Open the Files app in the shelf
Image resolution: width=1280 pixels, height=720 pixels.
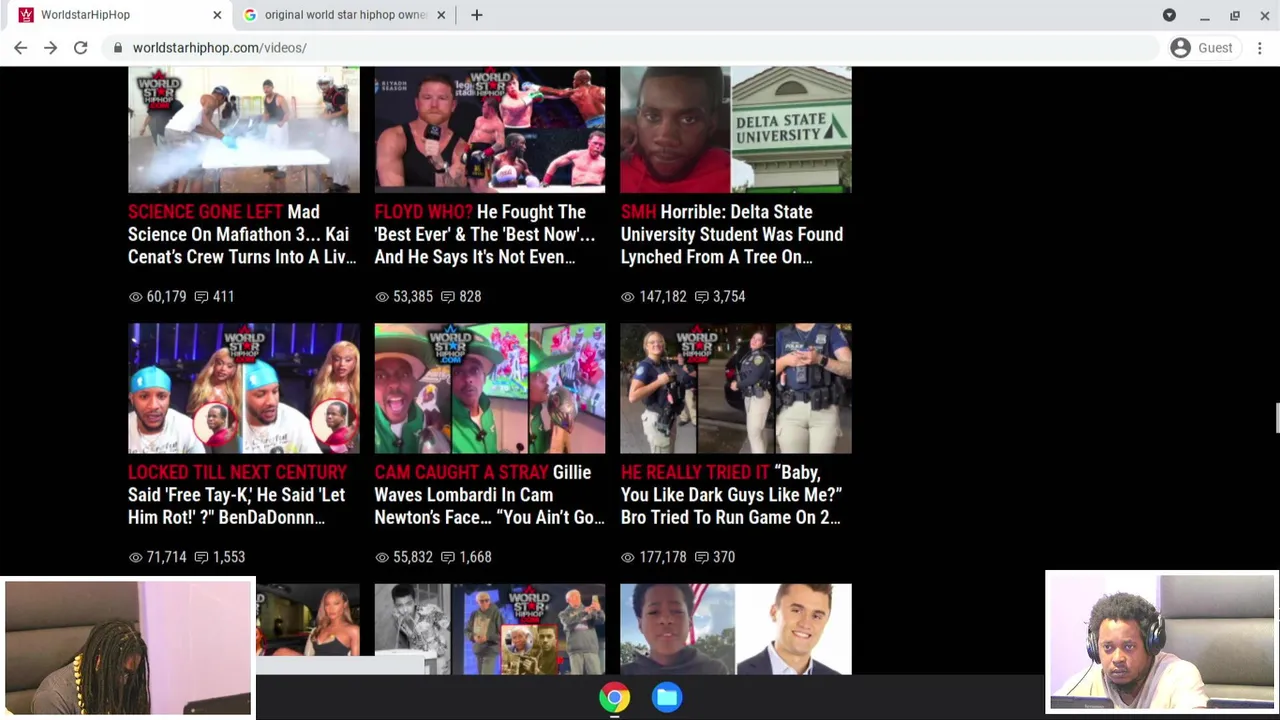coord(667,697)
